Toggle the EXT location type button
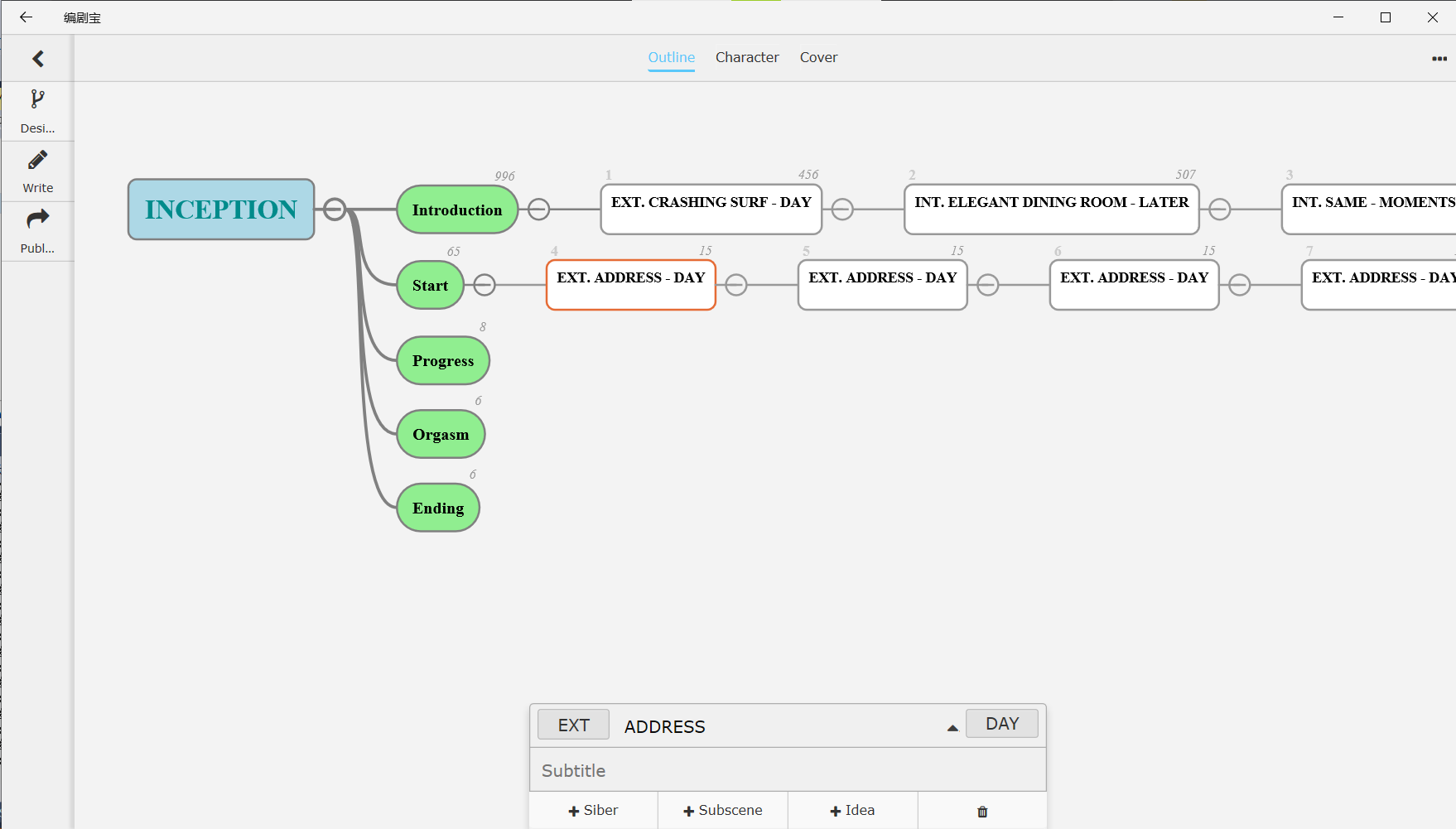This screenshot has height=829, width=1456. [x=573, y=725]
